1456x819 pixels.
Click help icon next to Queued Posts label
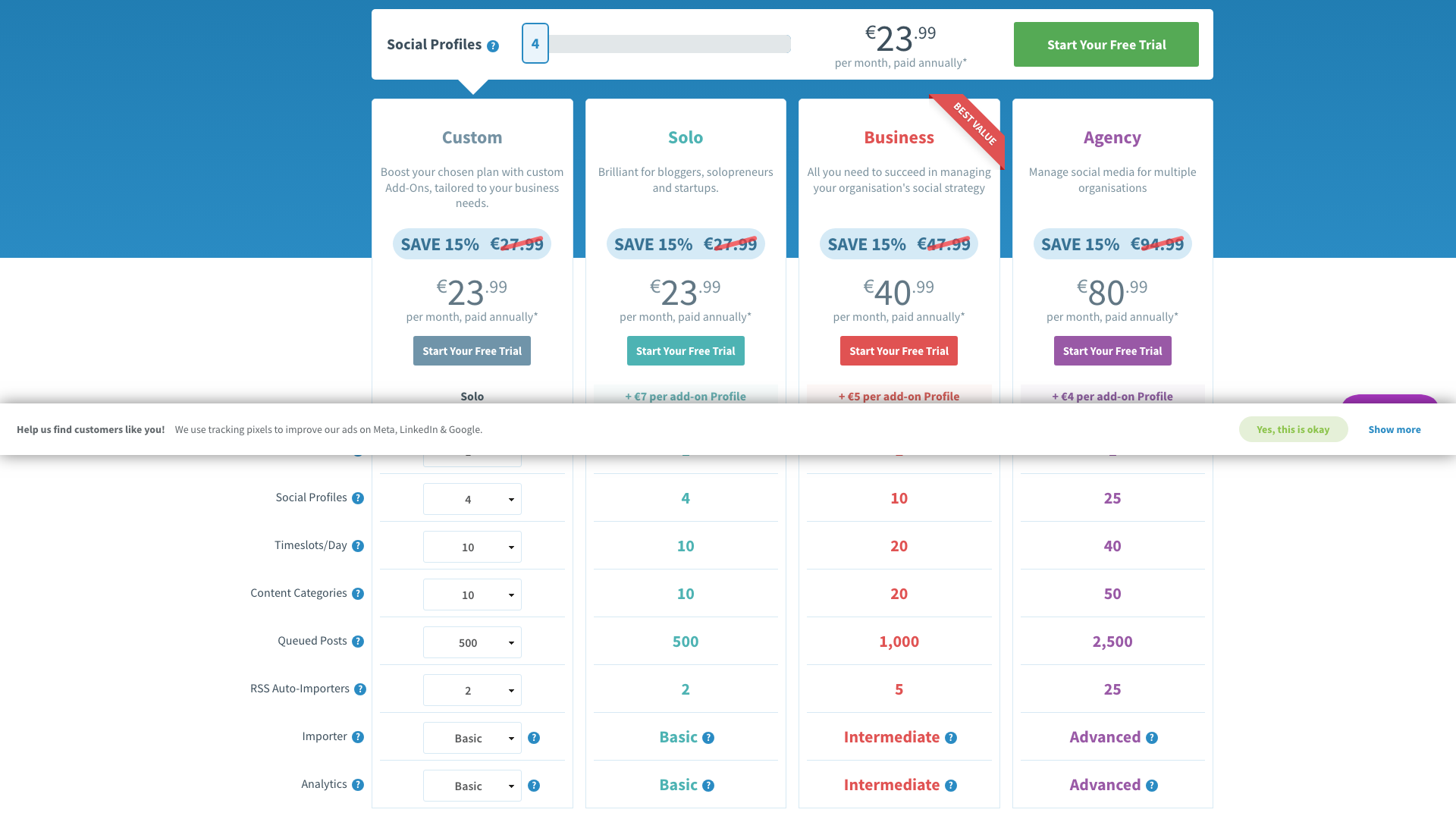[x=359, y=641]
